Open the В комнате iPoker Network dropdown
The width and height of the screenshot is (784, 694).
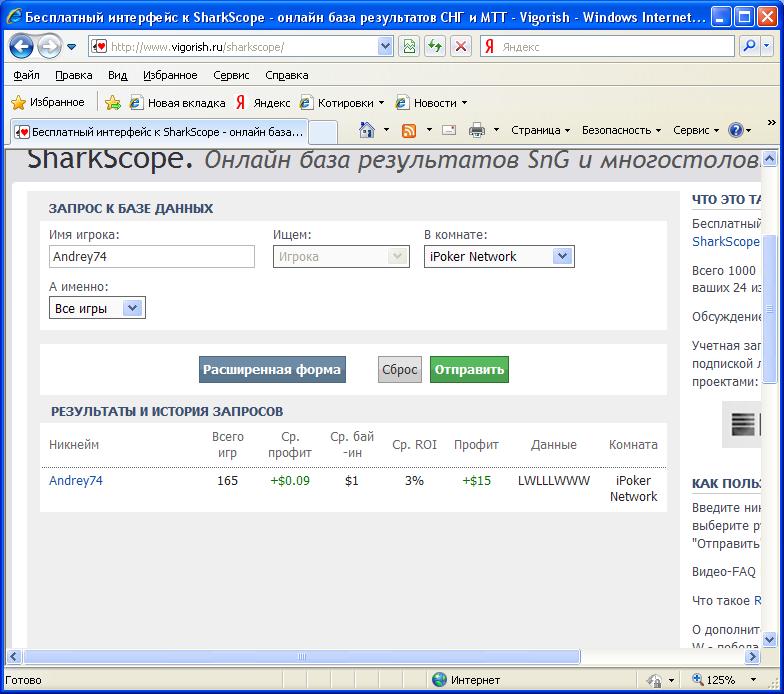[x=499, y=256]
